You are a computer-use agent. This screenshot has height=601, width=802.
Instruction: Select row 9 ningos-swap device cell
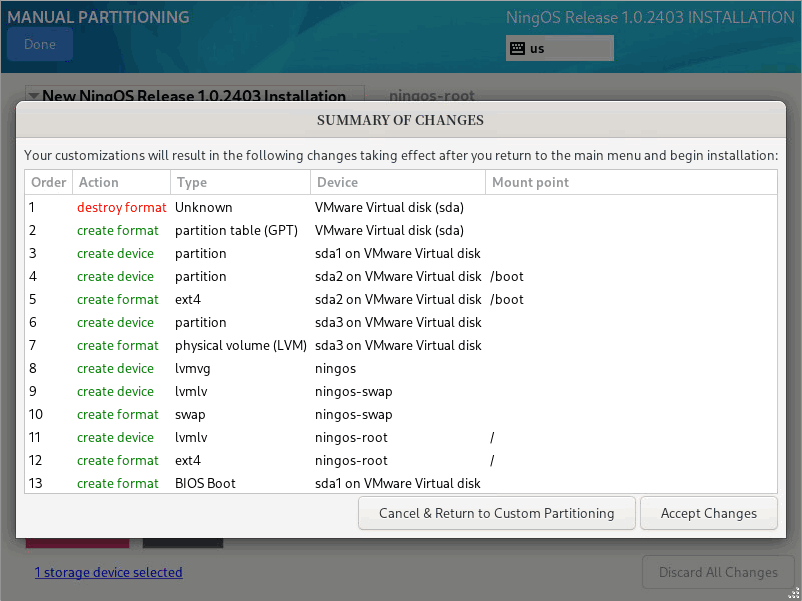coord(353,391)
